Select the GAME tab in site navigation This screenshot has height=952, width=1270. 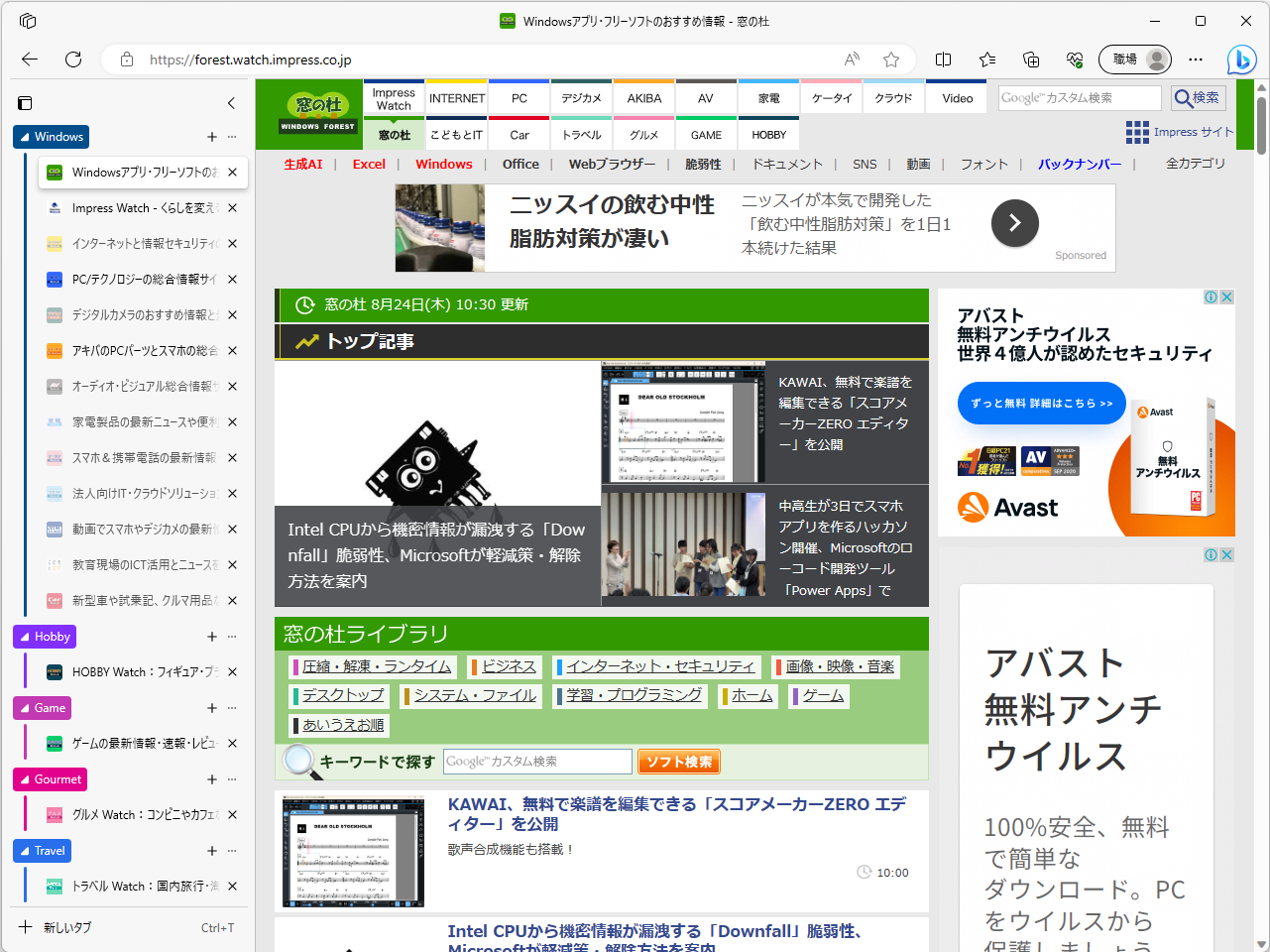tap(705, 134)
